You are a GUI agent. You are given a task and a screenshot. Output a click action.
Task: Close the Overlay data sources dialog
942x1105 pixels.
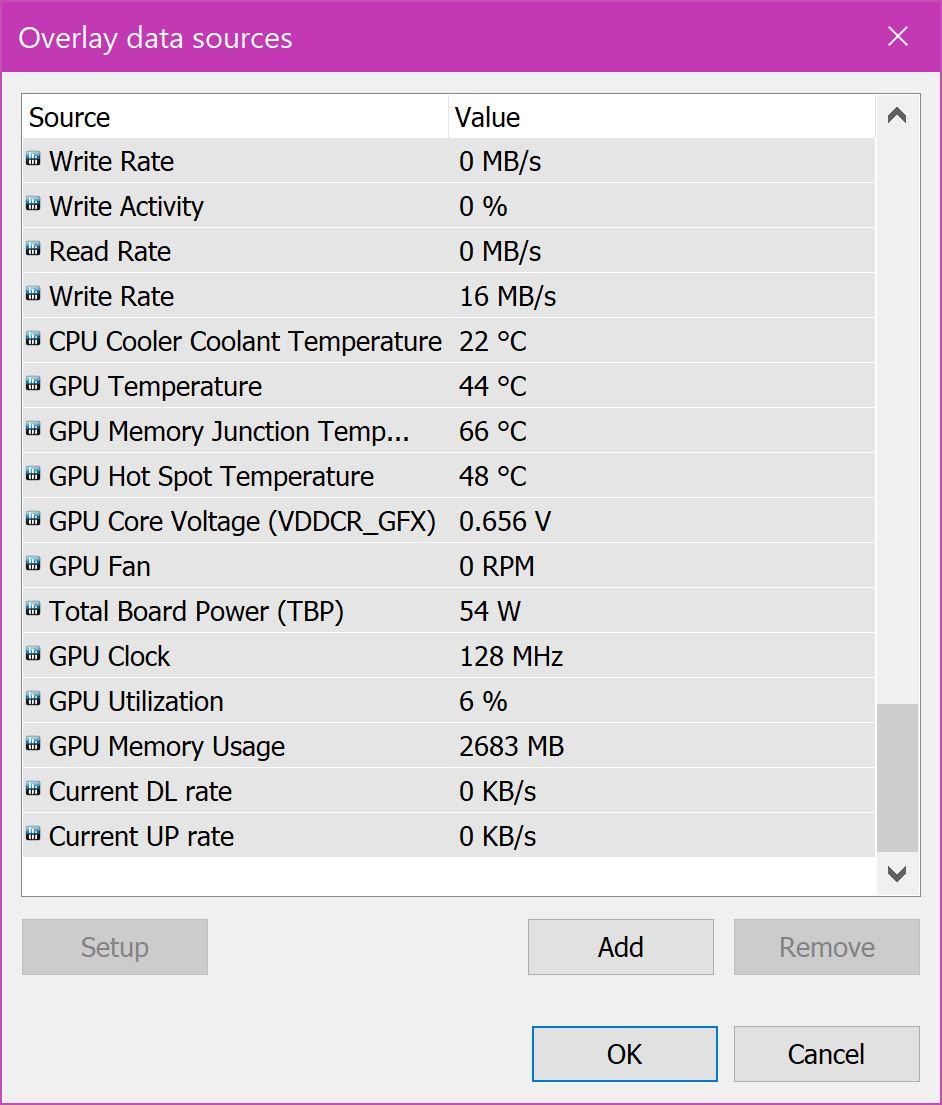[897, 37]
